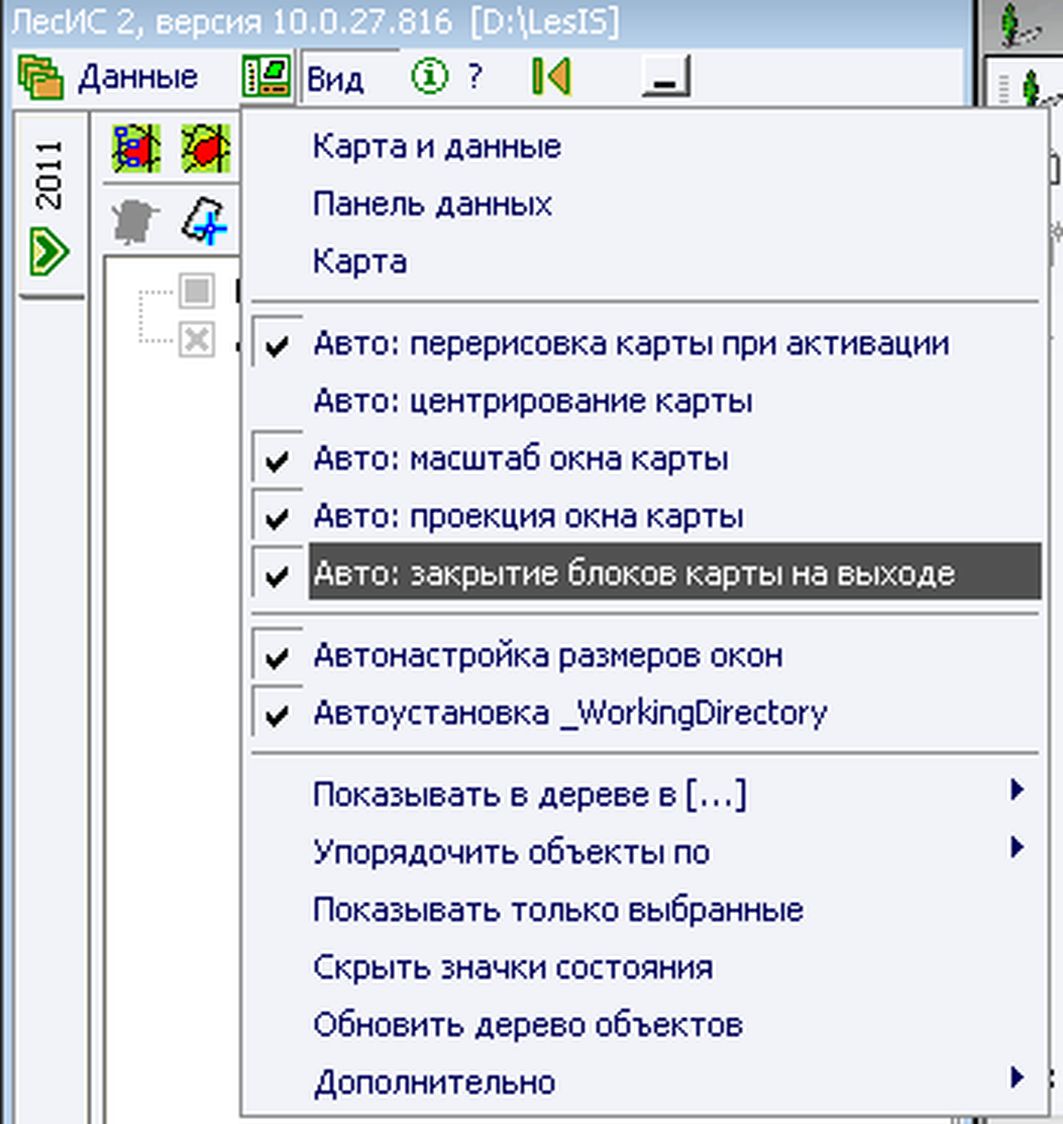Click the red beetle on green icon
The image size is (1063, 1124).
coord(206,148)
